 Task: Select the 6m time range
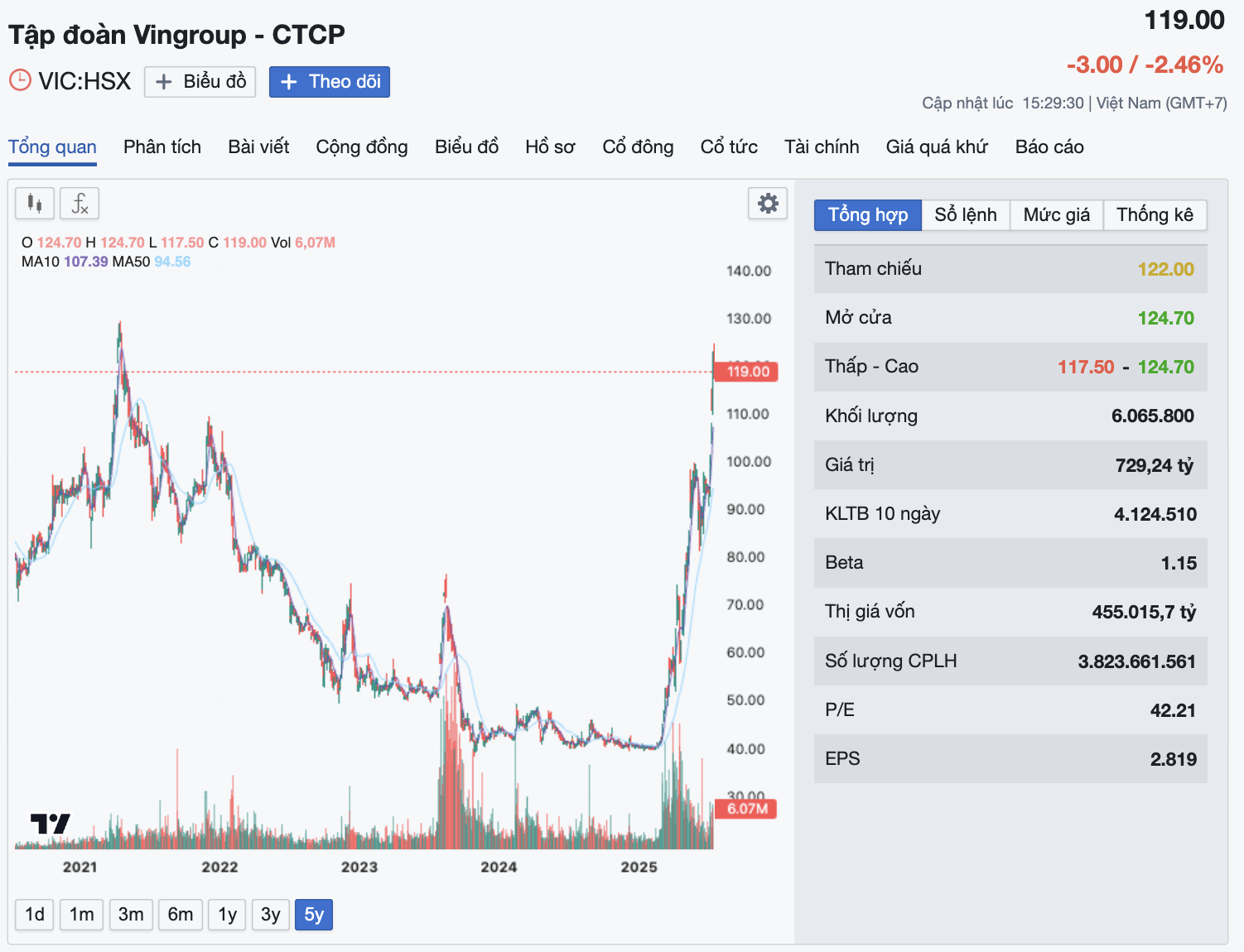pyautogui.click(x=181, y=915)
